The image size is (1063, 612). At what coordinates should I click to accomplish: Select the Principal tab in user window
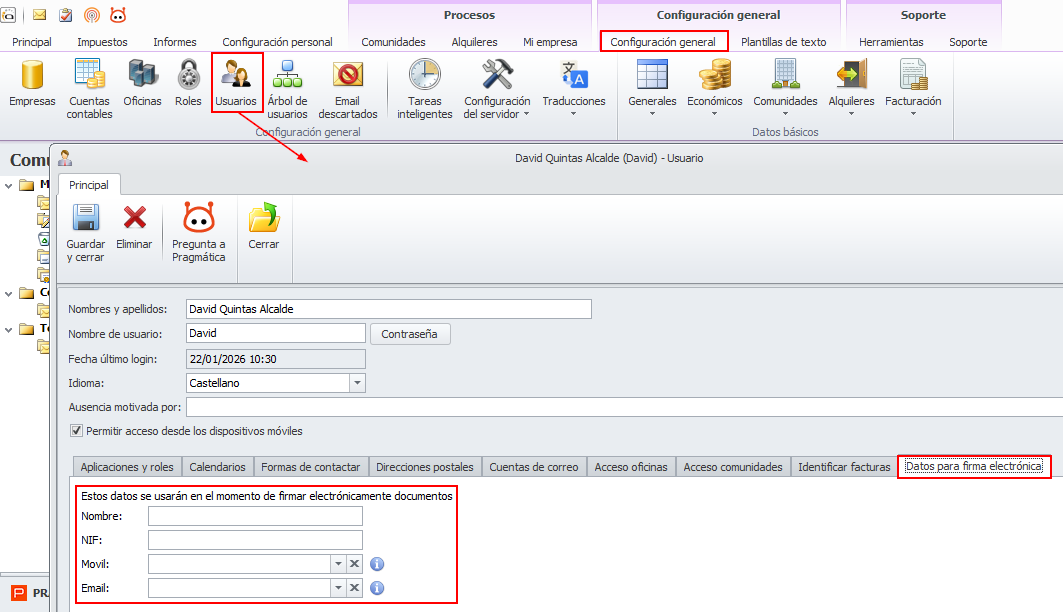(89, 185)
